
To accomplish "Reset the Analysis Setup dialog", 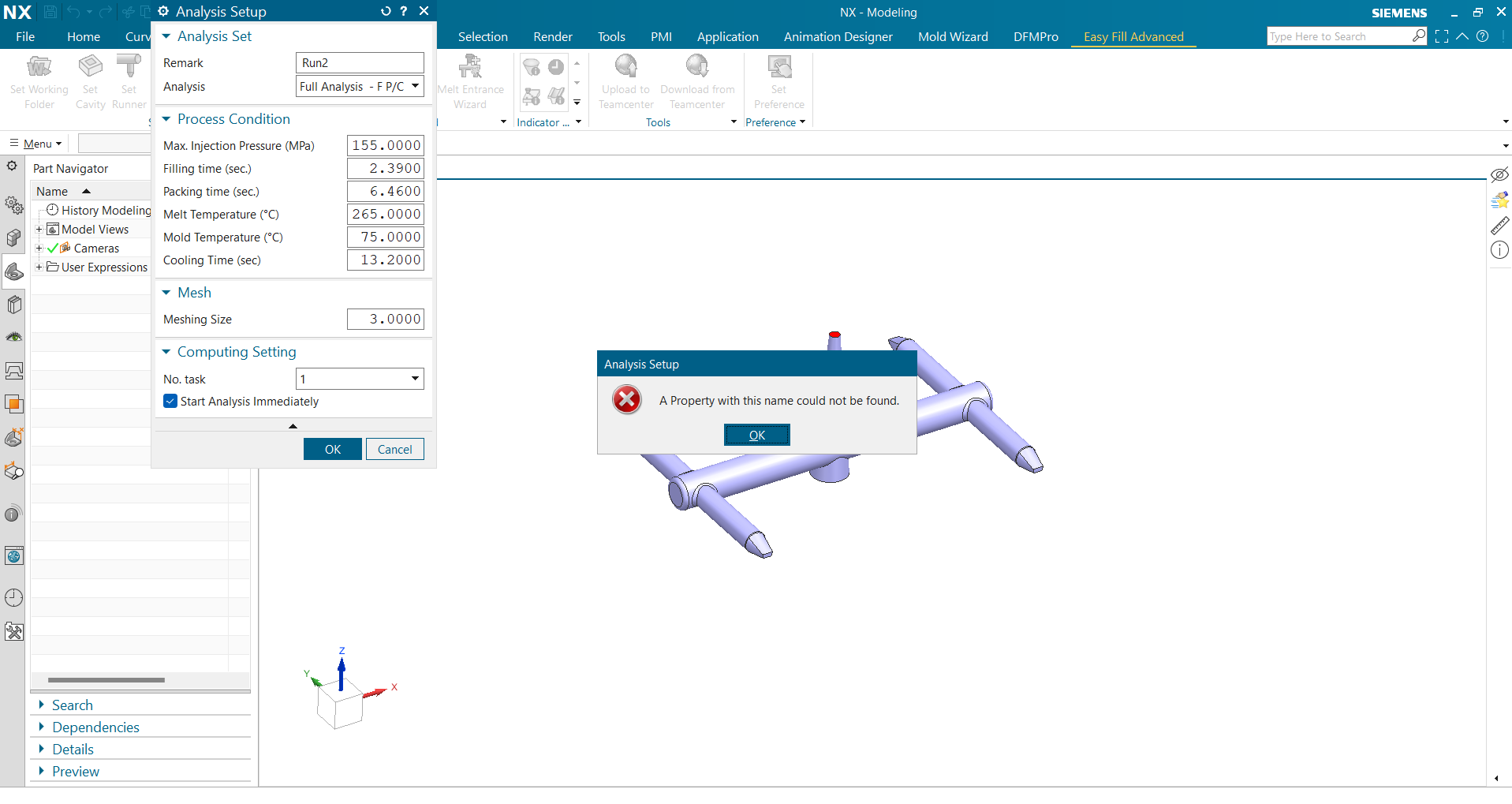I will (x=386, y=11).
